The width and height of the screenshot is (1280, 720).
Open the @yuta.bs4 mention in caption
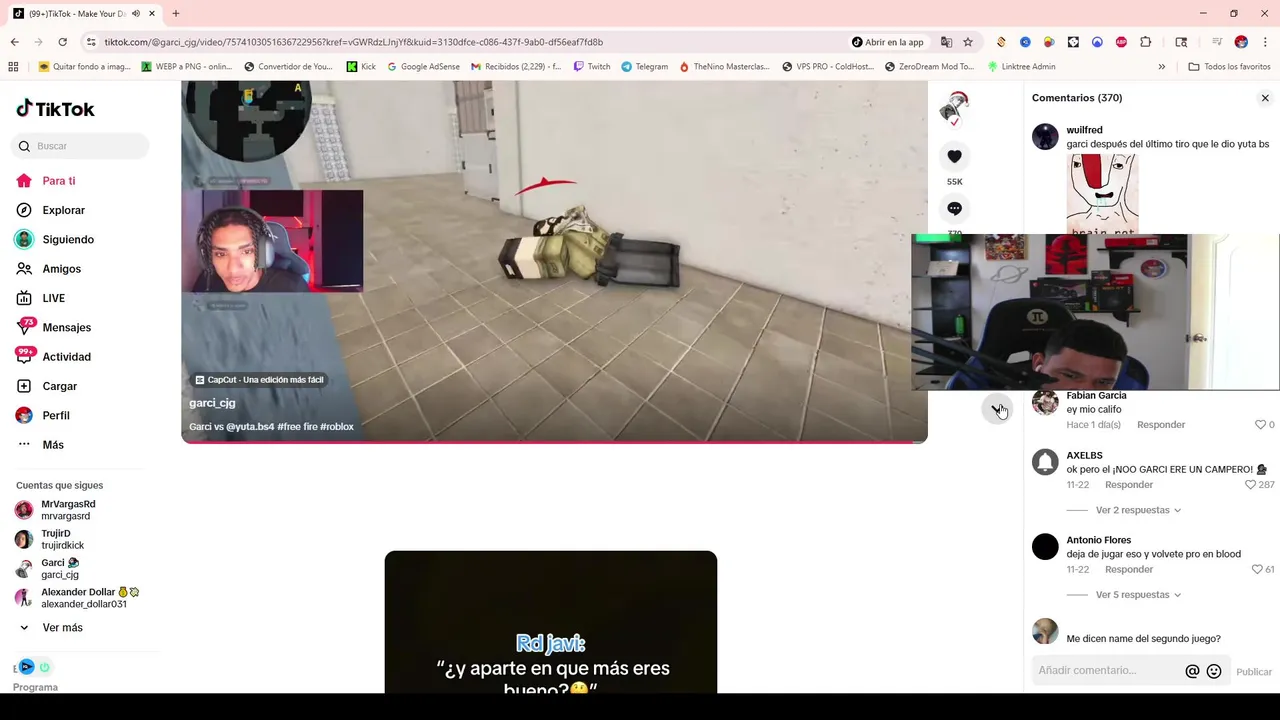250,427
